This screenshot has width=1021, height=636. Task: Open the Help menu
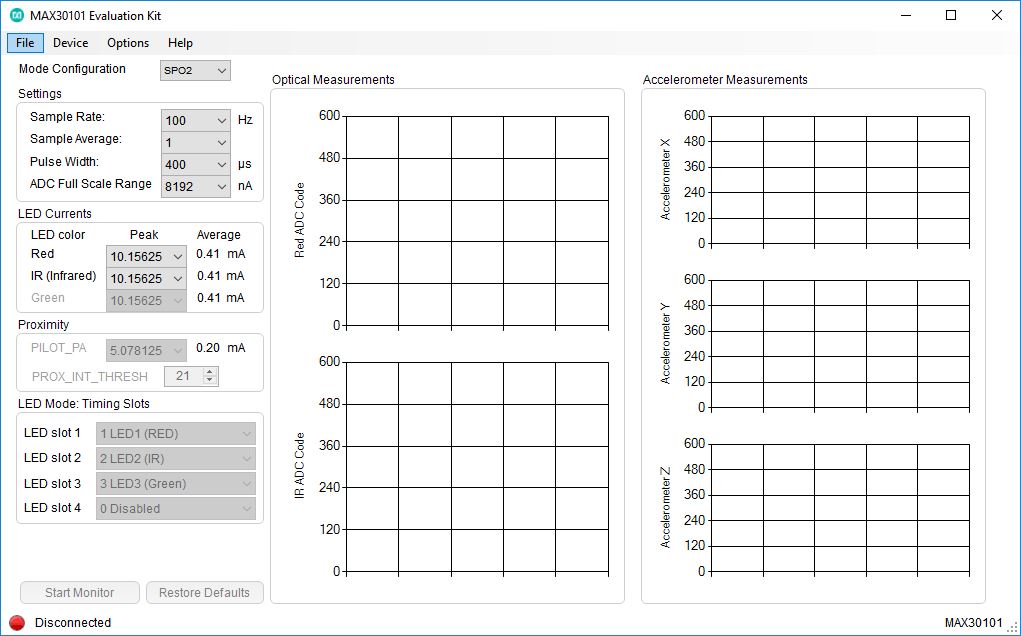click(180, 42)
